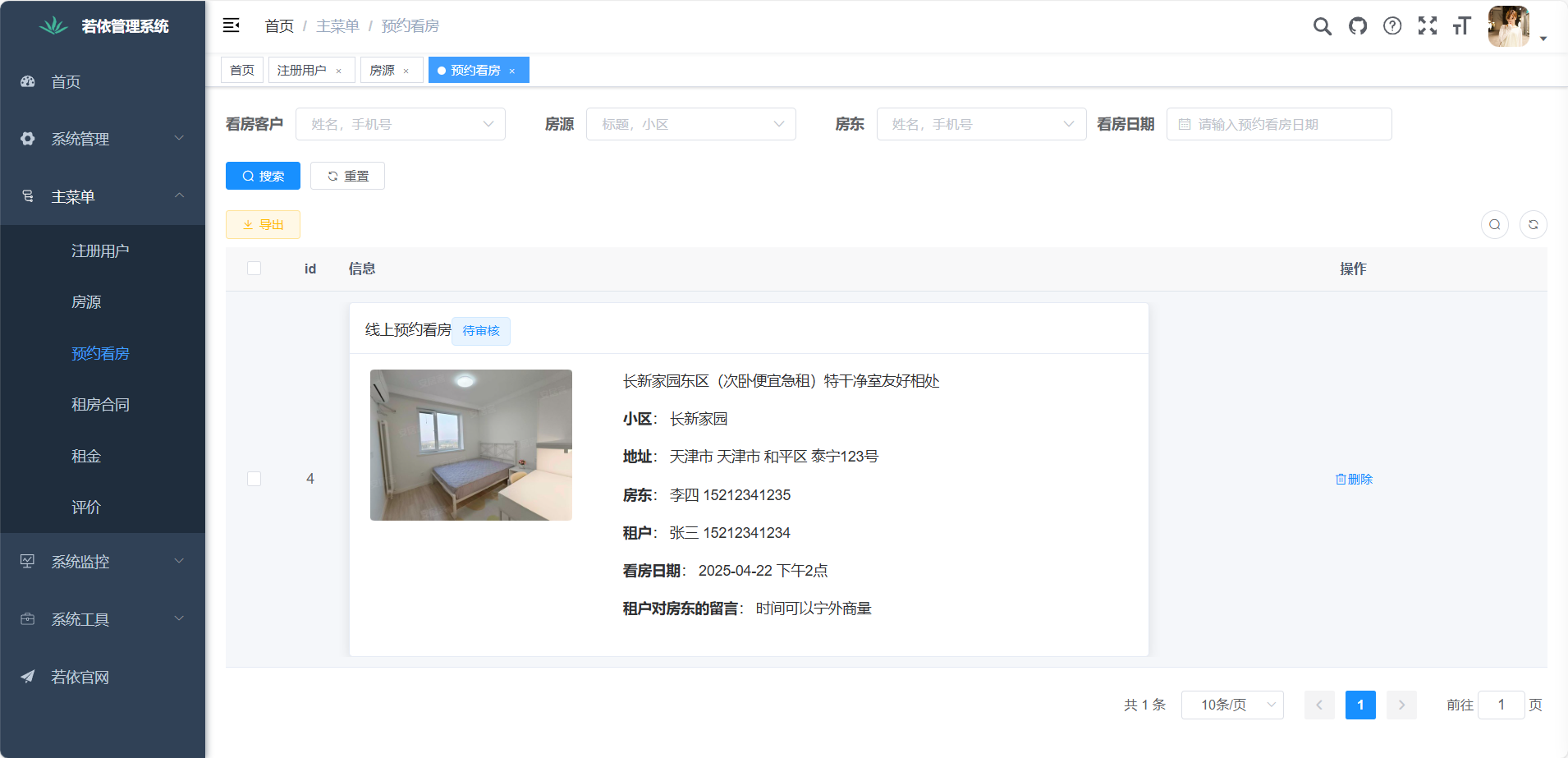The width and height of the screenshot is (1568, 758).
Task: Open the font size setting icon
Action: pos(1461,26)
